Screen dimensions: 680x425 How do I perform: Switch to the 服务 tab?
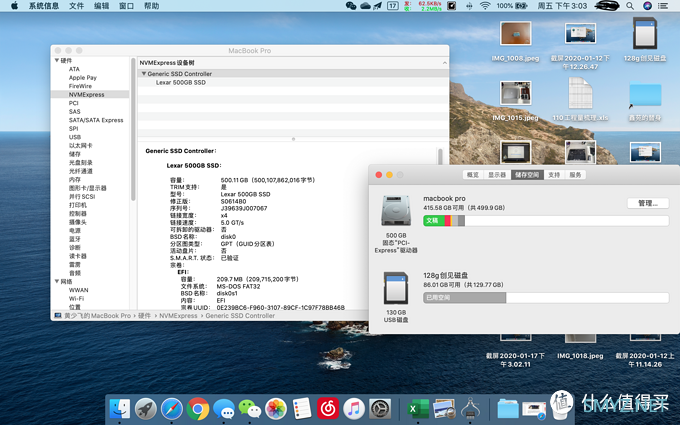click(x=575, y=175)
